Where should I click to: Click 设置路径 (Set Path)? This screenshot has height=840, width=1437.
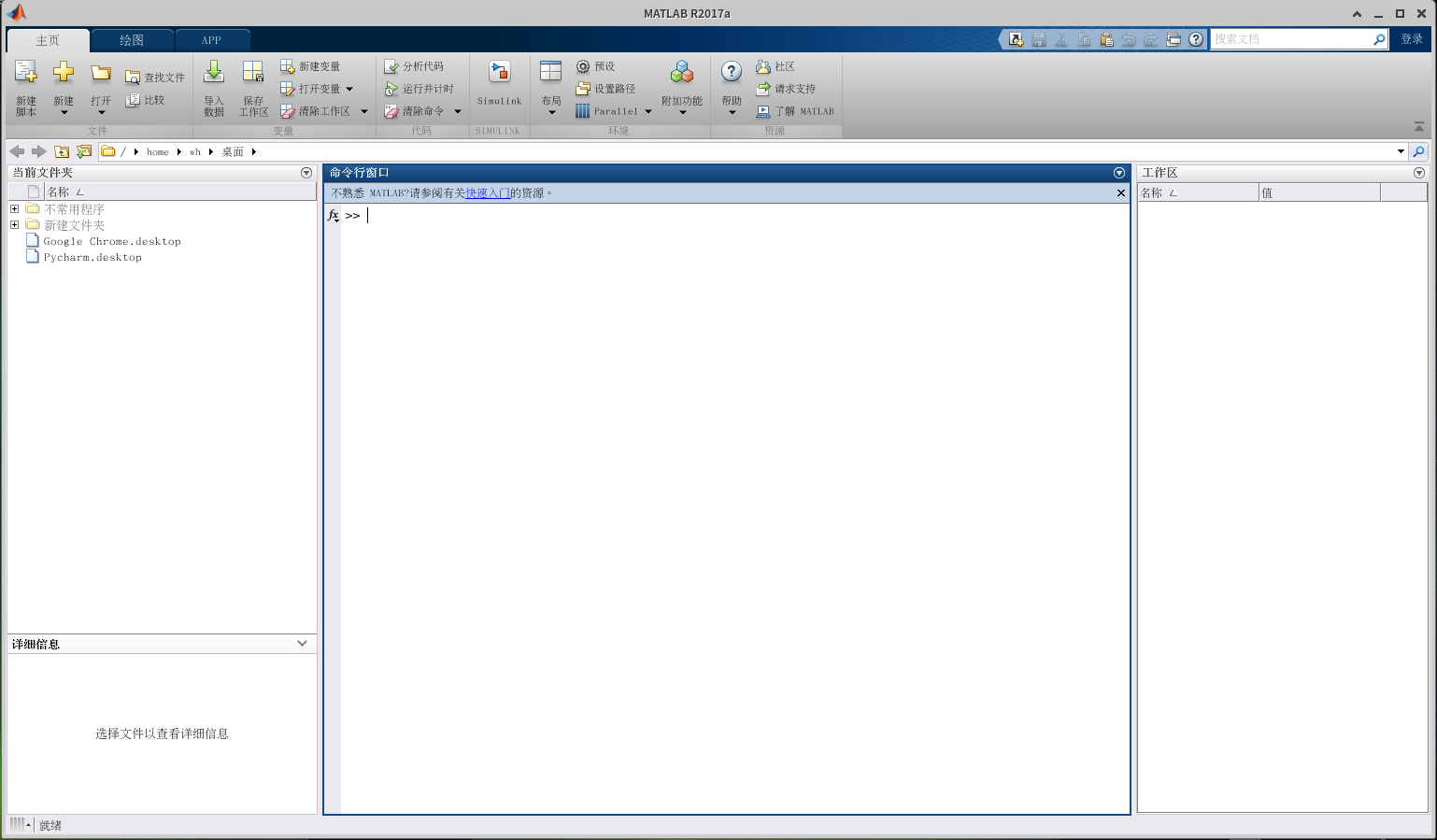[x=605, y=89]
